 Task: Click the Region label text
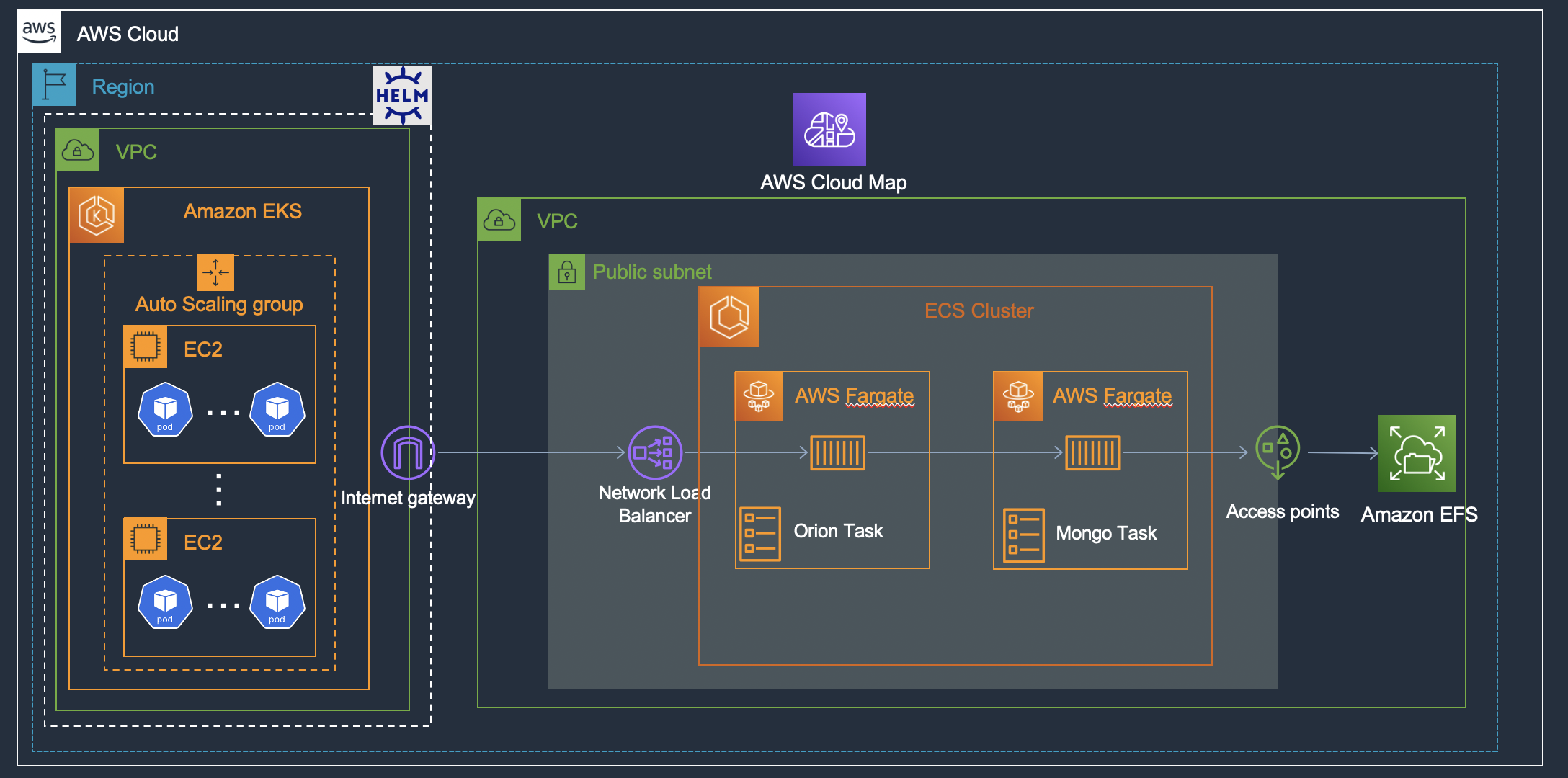tap(123, 86)
